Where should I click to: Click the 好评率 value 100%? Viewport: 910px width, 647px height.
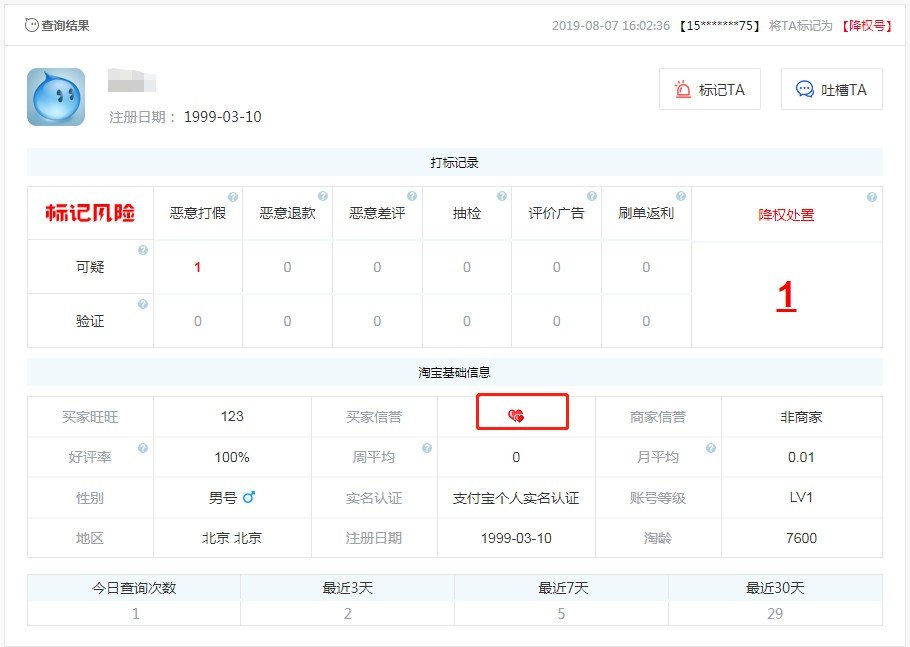232,457
